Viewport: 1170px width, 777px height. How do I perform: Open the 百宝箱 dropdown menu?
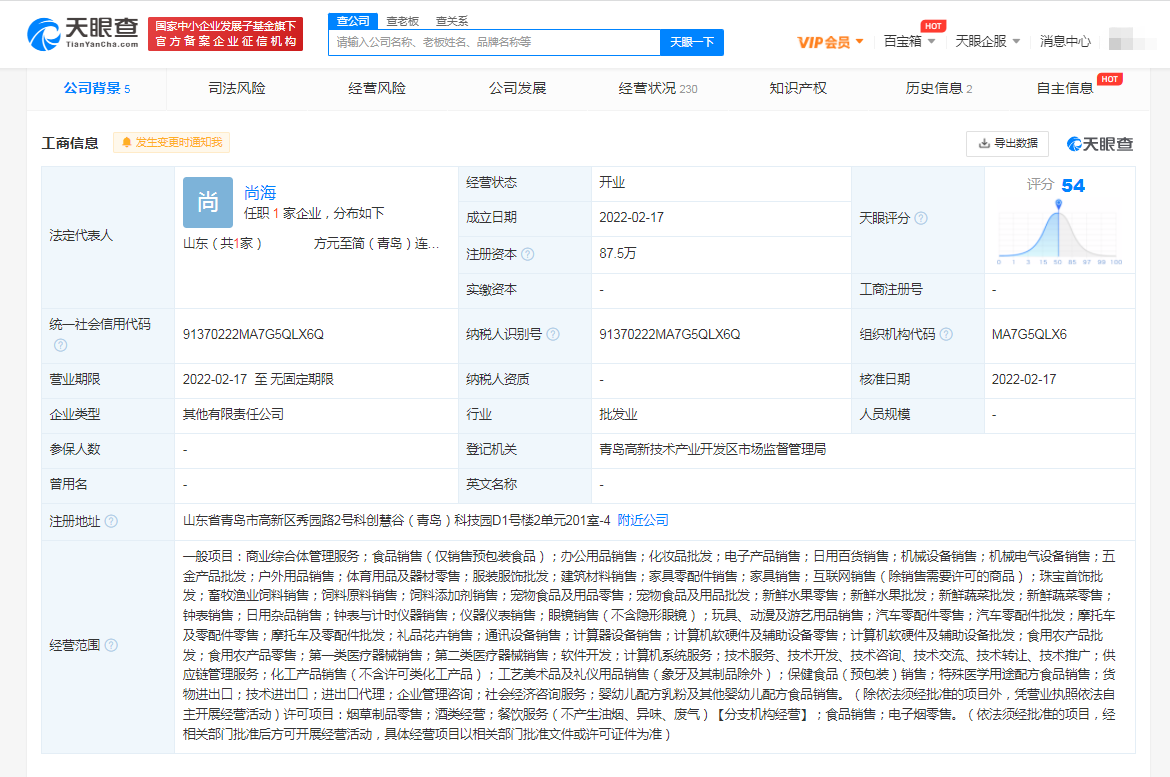click(x=910, y=41)
